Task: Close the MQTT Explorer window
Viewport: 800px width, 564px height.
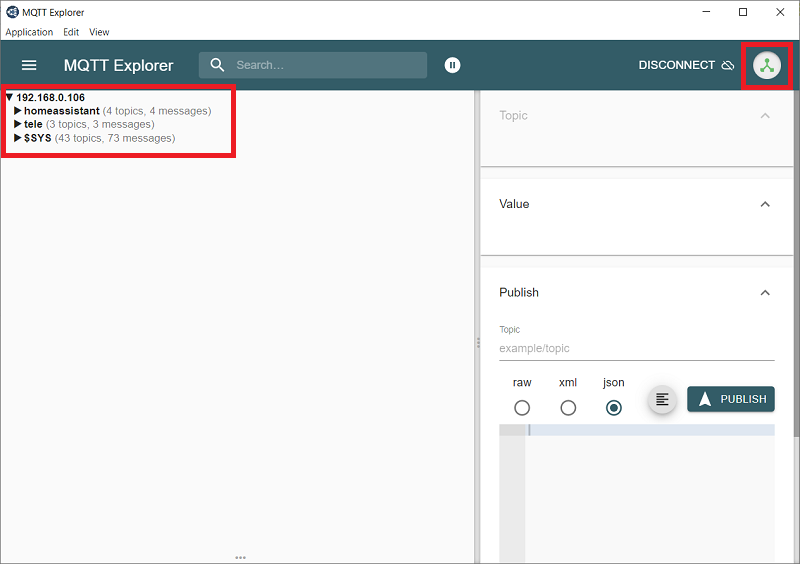Action: (x=780, y=12)
